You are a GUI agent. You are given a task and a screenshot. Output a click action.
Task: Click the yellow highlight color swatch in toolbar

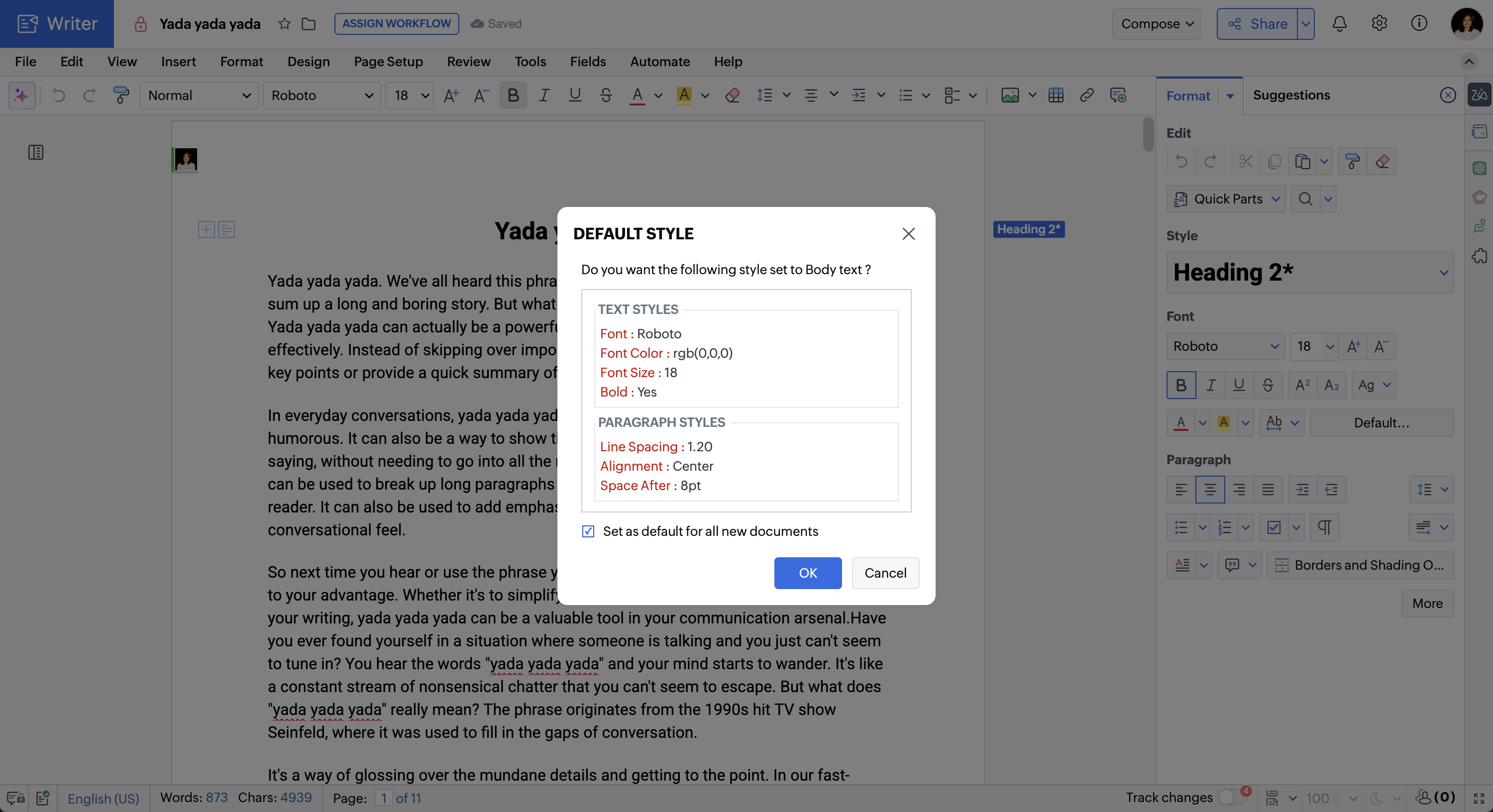click(x=684, y=95)
